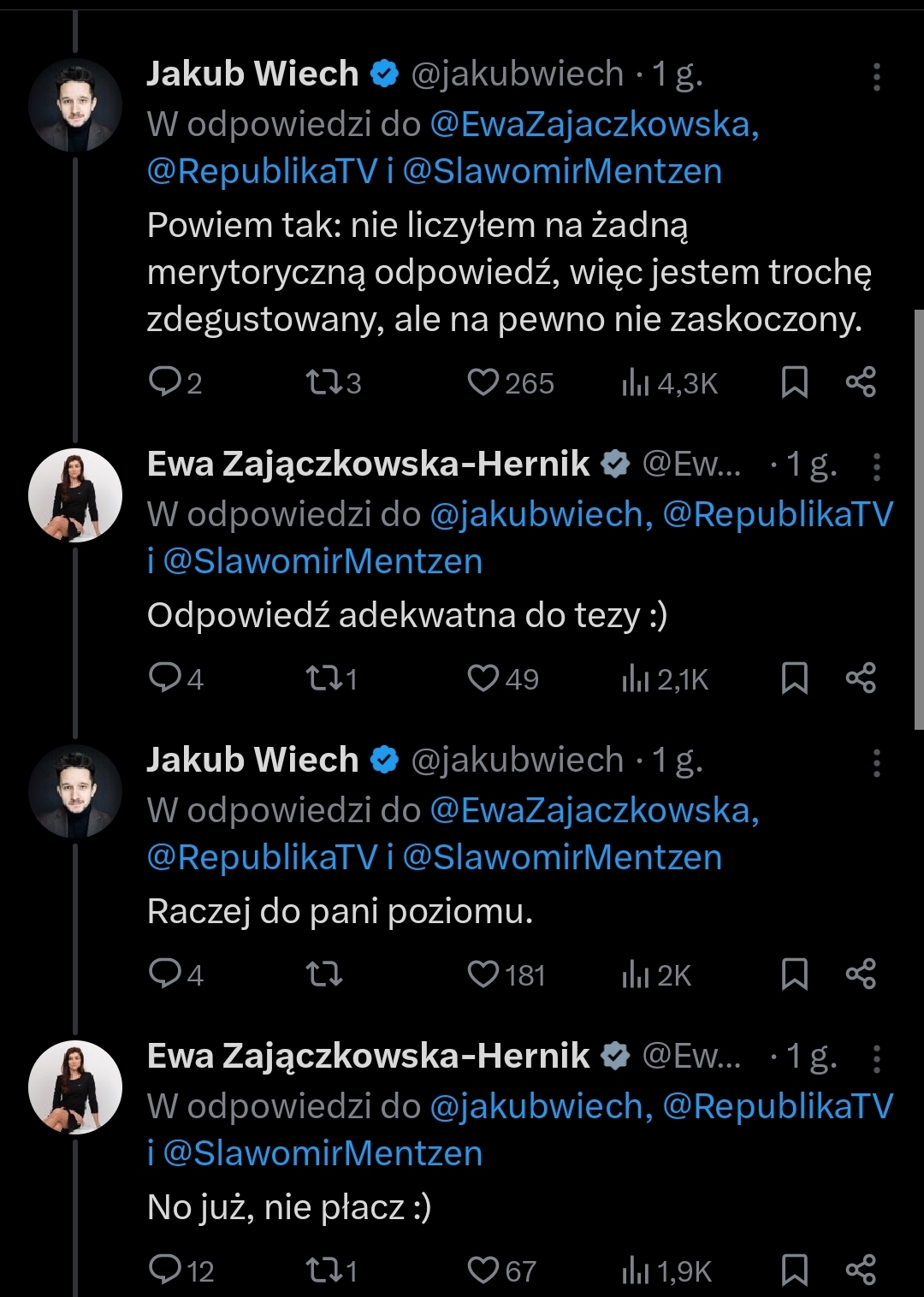Bookmark the "Odpowiedź adekwatna do tezy" tweet
This screenshot has width=924, height=1297.
(x=795, y=678)
